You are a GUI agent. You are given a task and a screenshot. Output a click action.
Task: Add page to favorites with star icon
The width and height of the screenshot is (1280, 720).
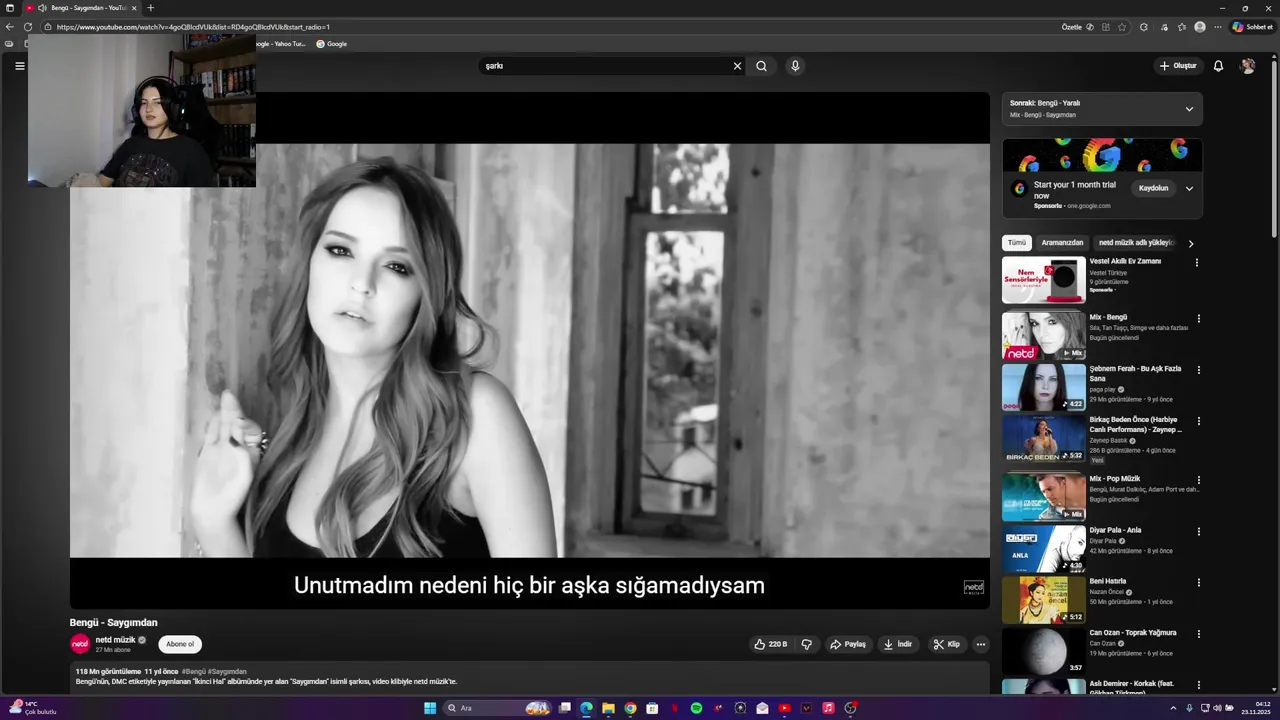pyautogui.click(x=1122, y=27)
